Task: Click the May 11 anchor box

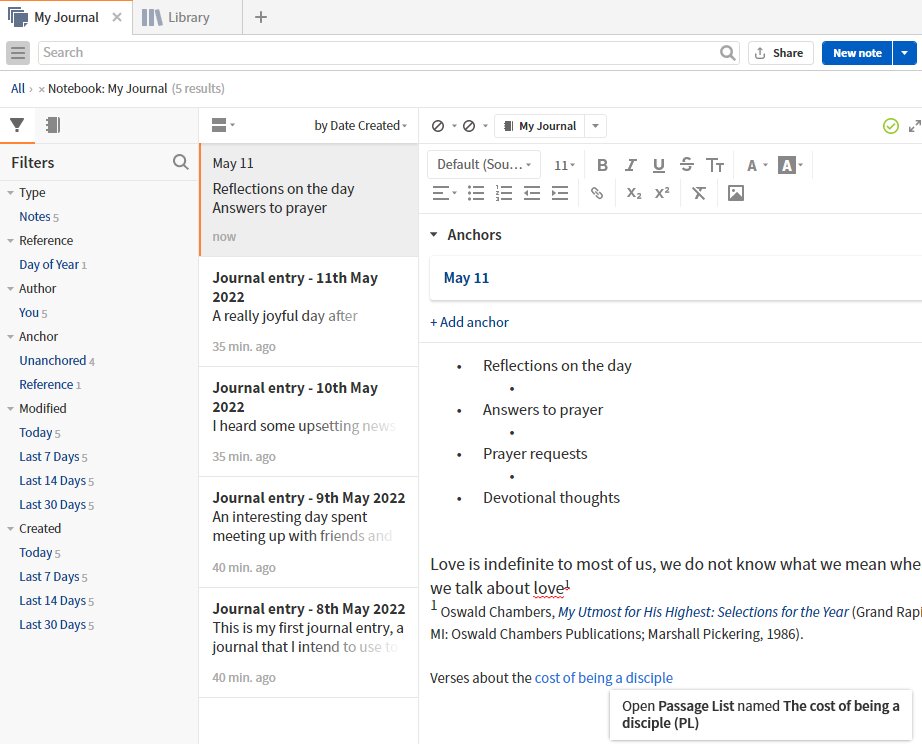Action: (x=676, y=278)
